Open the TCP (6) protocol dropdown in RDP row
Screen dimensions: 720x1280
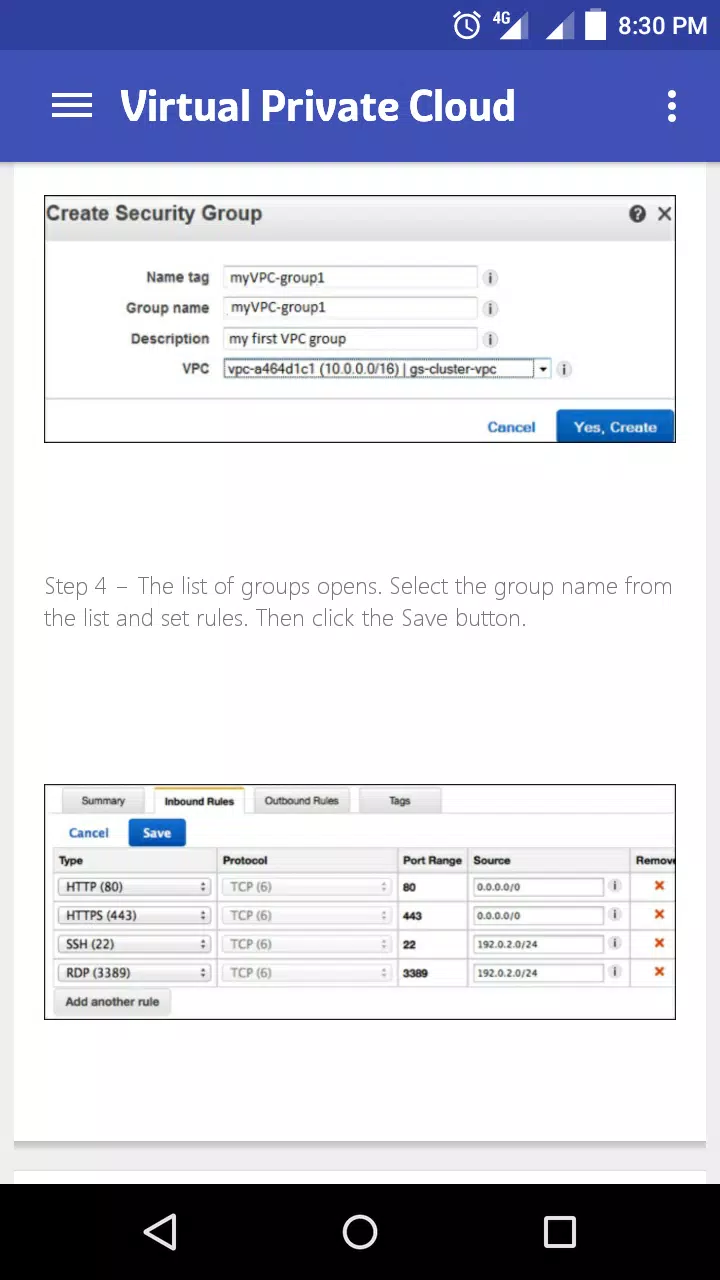point(307,973)
